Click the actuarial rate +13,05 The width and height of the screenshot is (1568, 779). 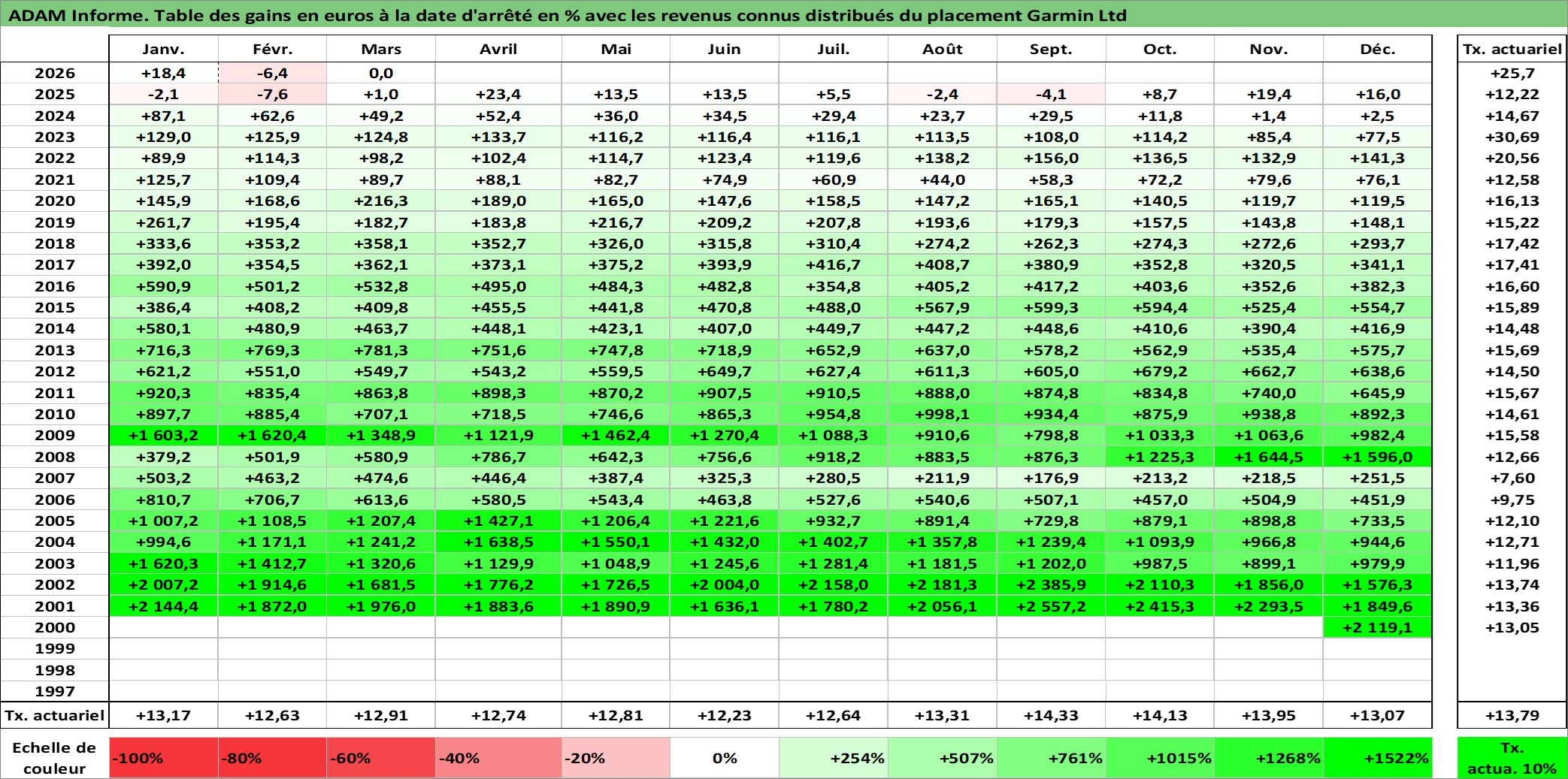[1512, 627]
